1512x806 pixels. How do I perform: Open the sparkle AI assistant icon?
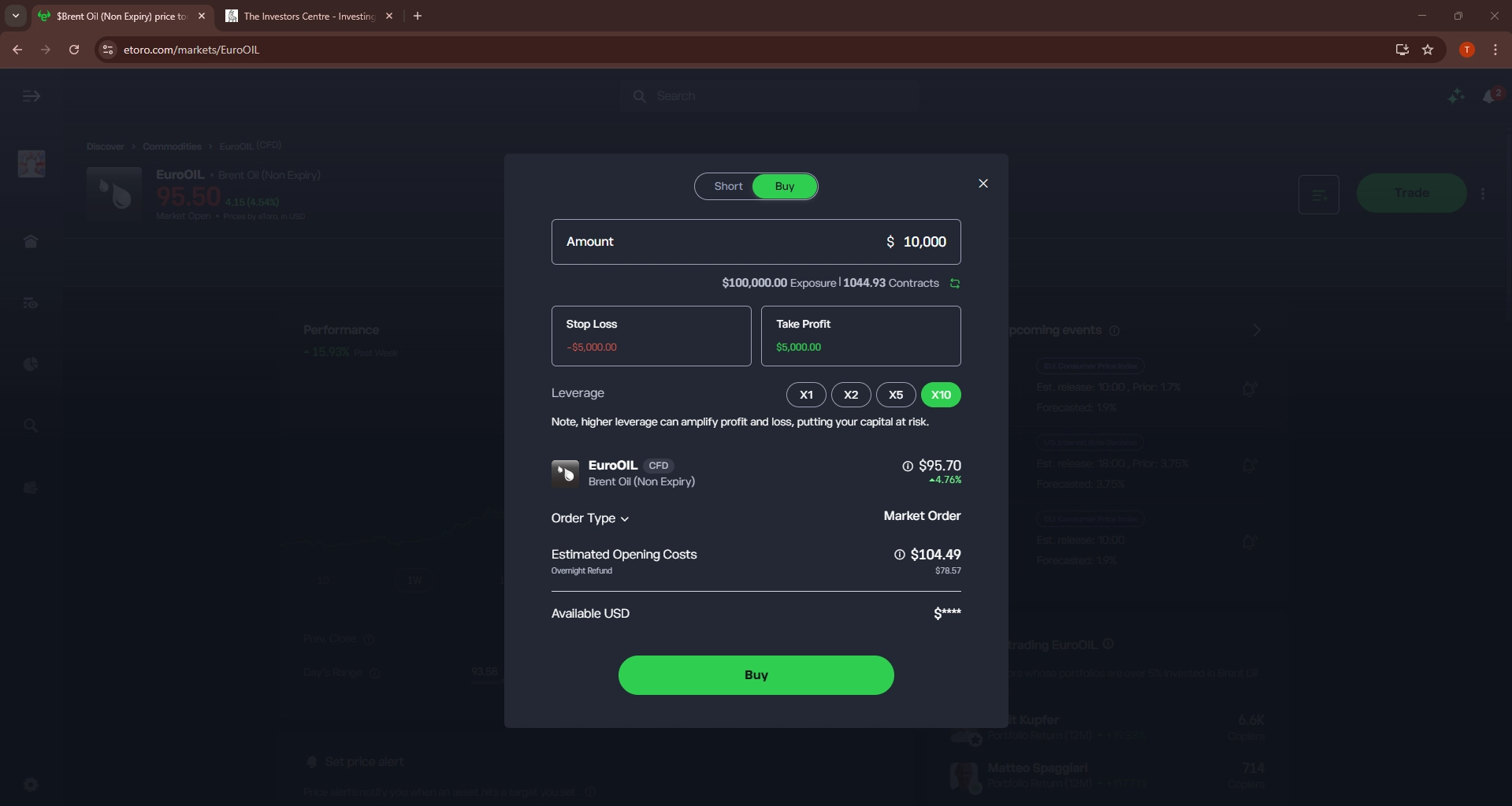tap(1456, 96)
